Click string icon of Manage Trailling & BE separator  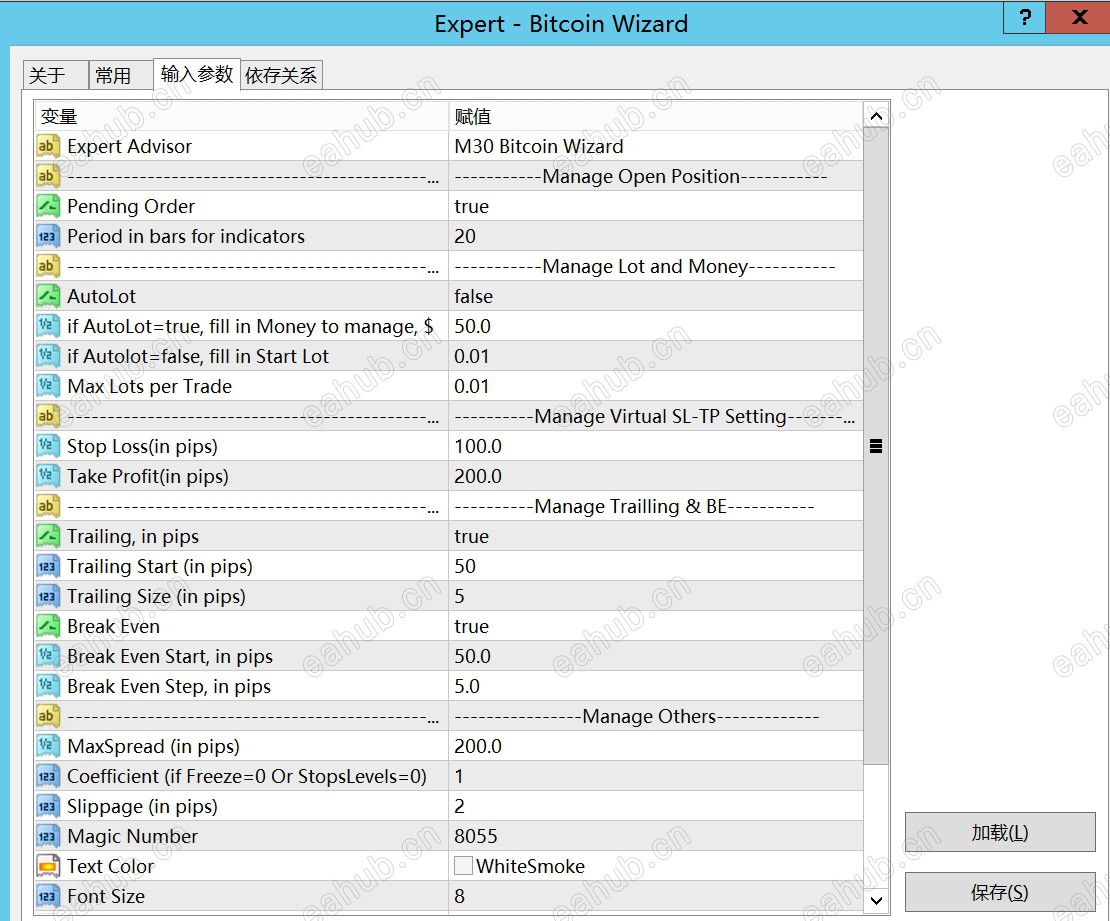47,506
